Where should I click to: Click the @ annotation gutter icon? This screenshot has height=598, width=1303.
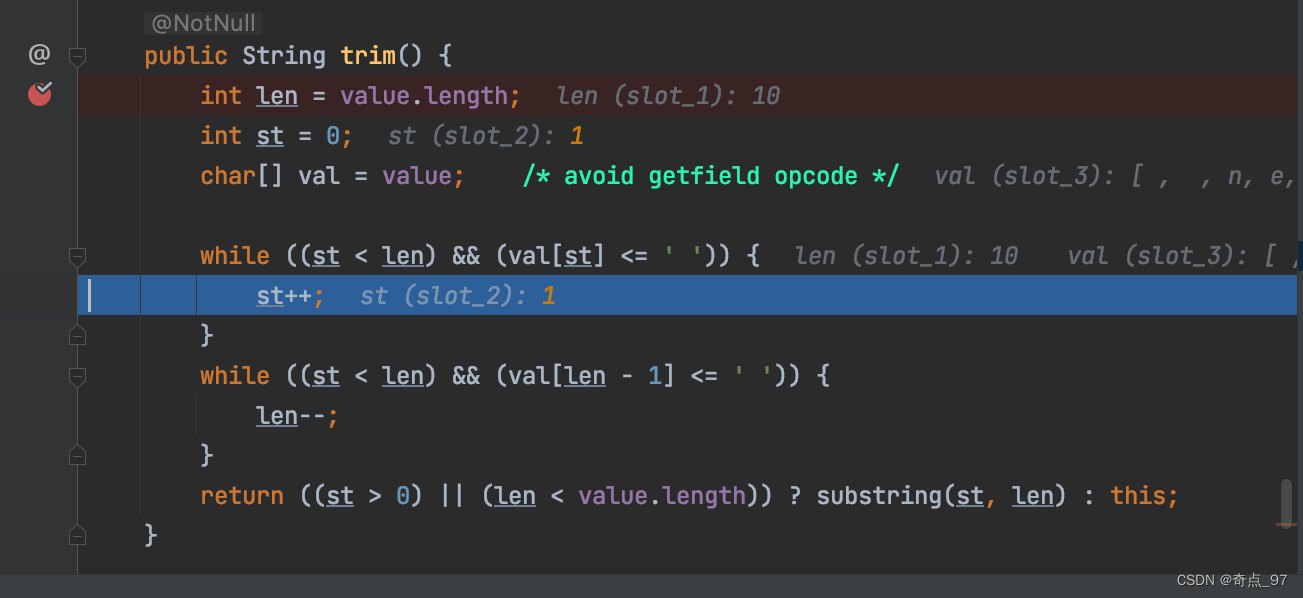click(x=38, y=54)
